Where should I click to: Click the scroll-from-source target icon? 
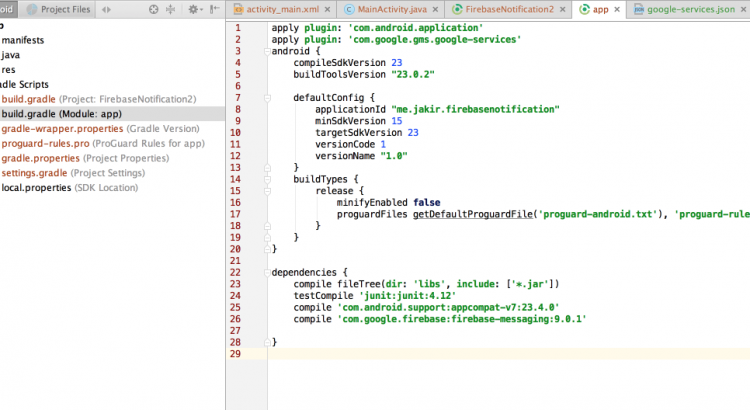click(x=153, y=9)
